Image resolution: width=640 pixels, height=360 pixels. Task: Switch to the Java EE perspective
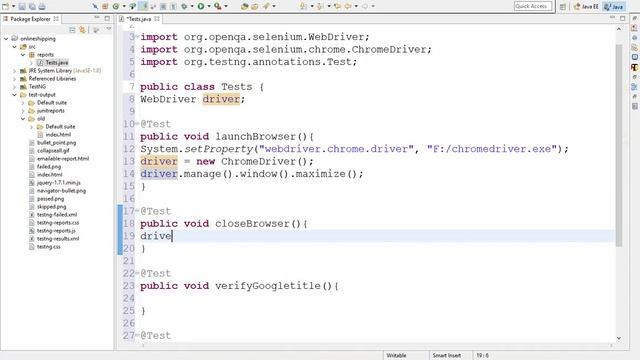587,7
